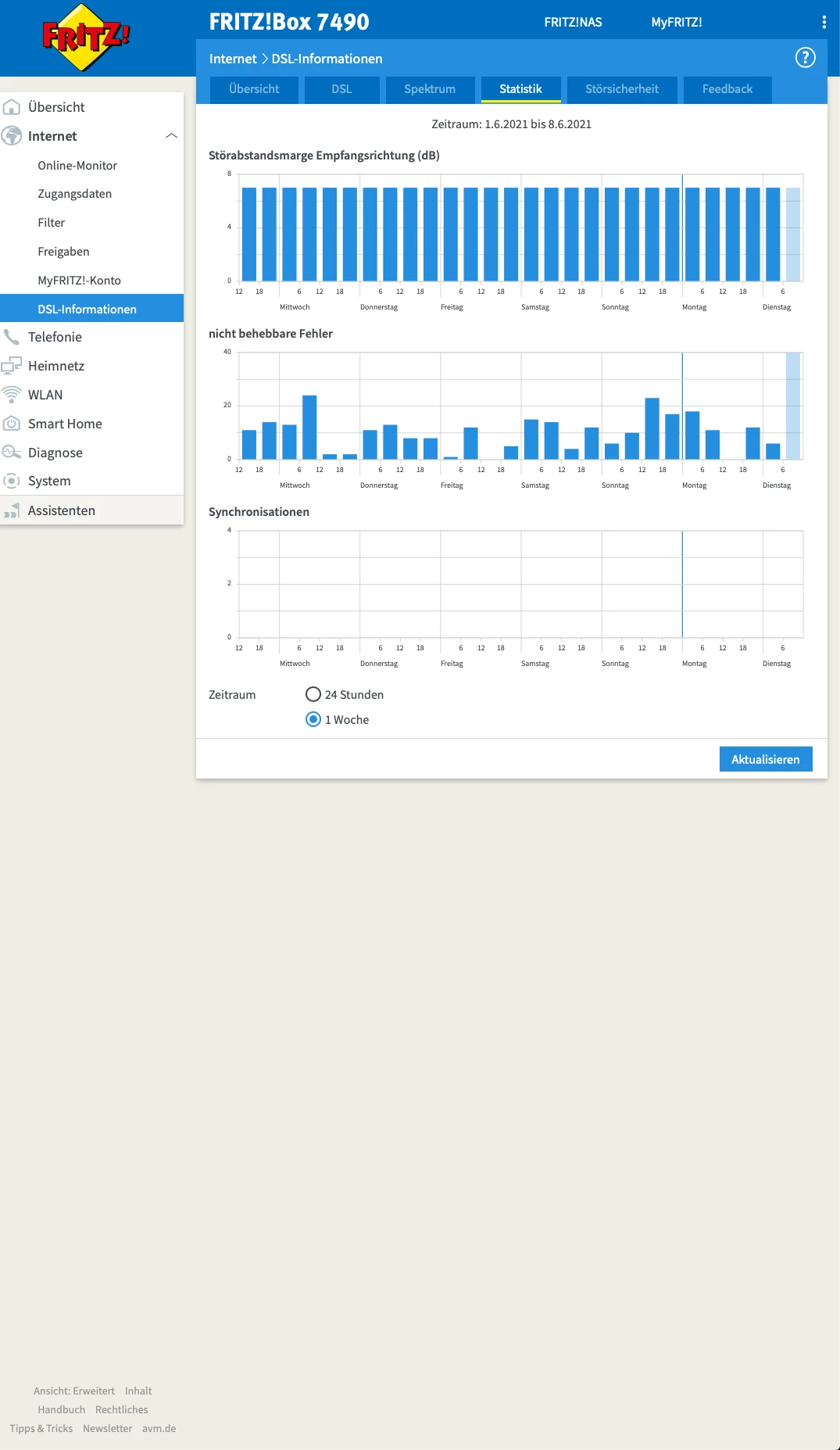Click the Assistenten icon

[12, 510]
